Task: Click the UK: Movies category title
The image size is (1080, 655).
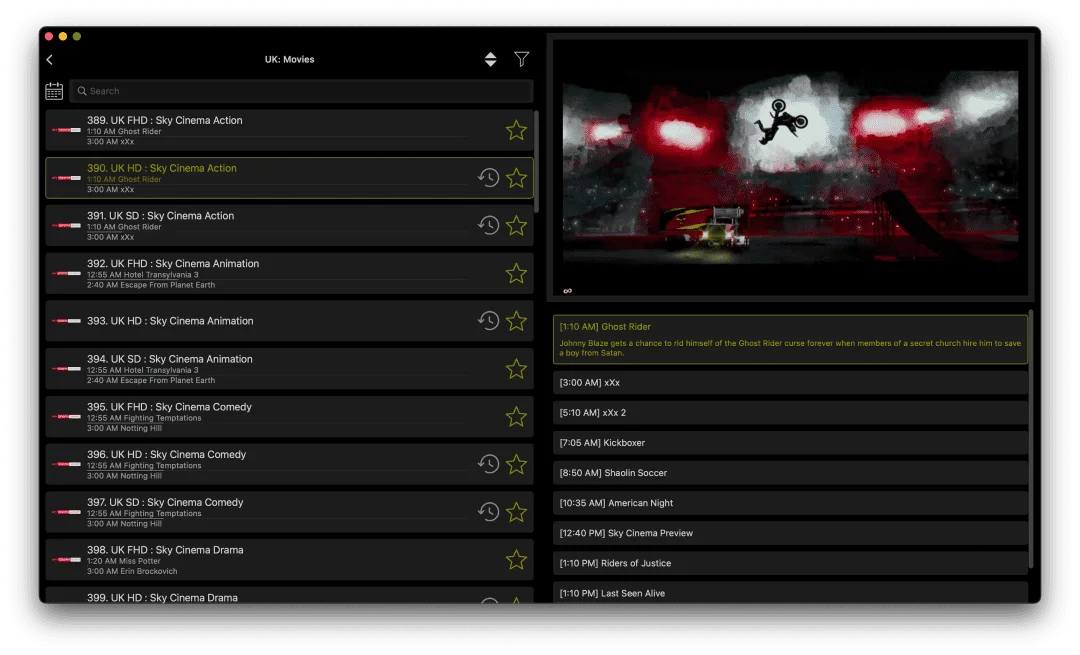Action: [289, 59]
